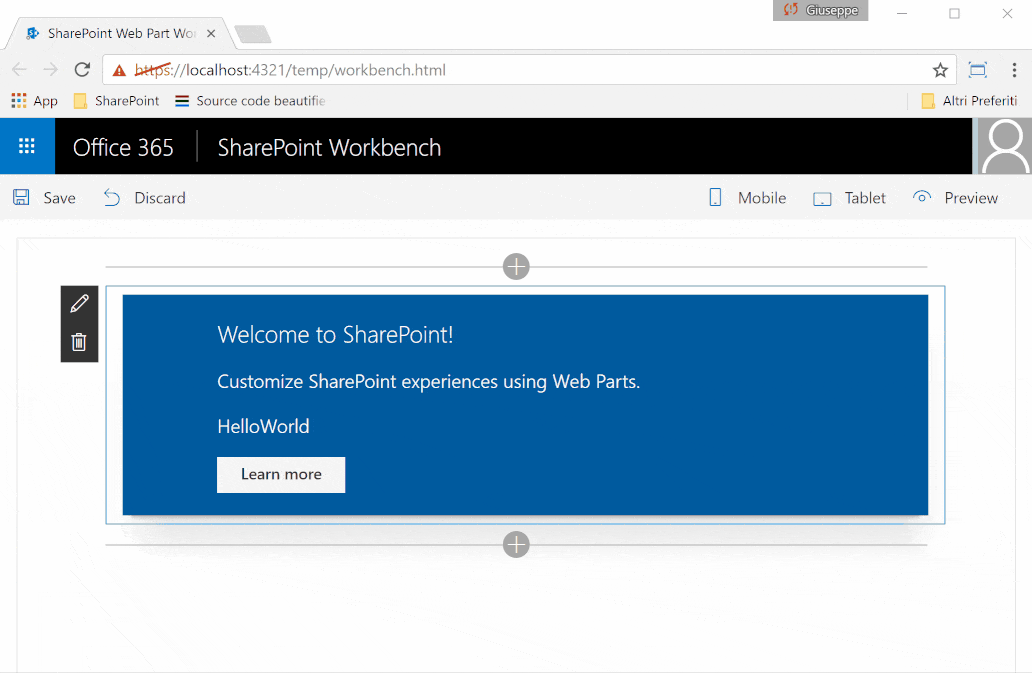Close the SharePoint Web Part tab
Viewport: 1032px width, 673px height.
pos(211,34)
